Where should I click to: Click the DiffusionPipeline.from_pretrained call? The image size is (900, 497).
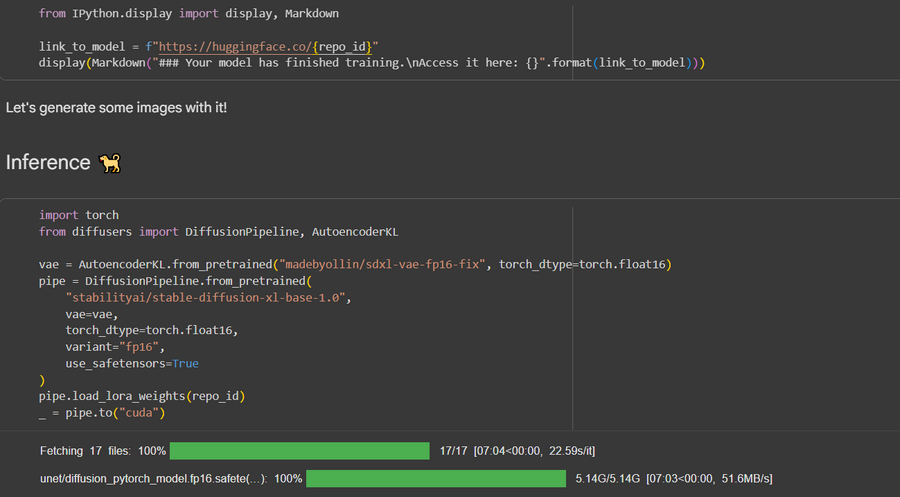201,281
